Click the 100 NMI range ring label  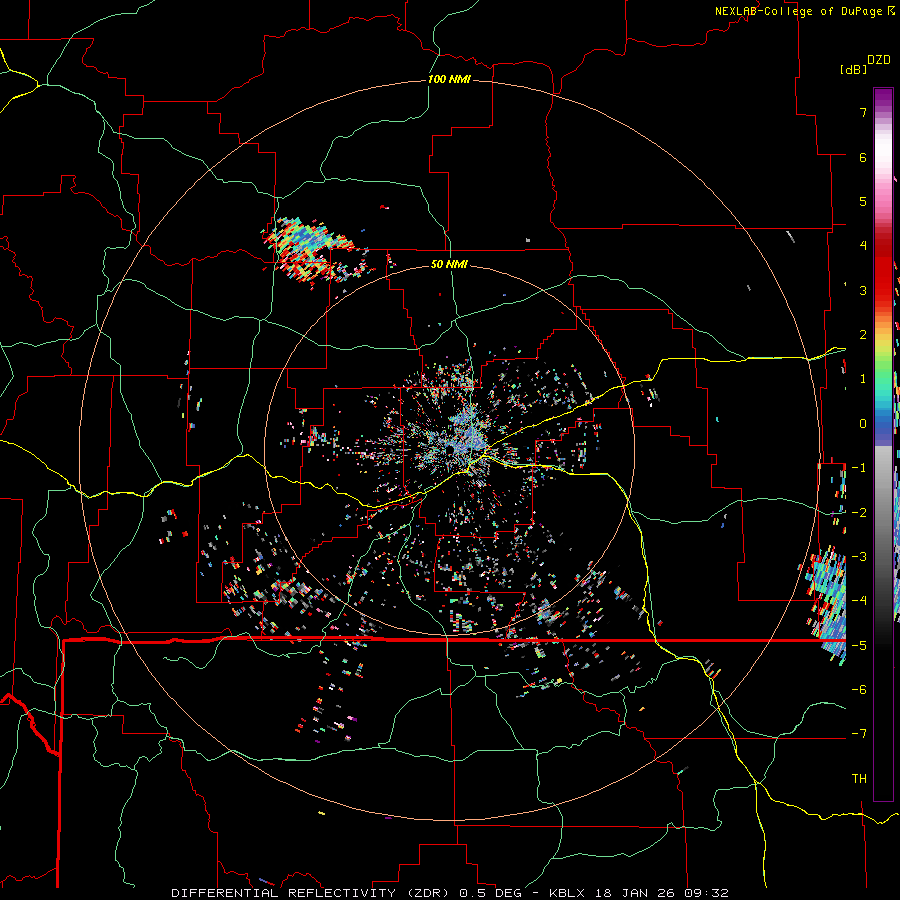point(449,79)
